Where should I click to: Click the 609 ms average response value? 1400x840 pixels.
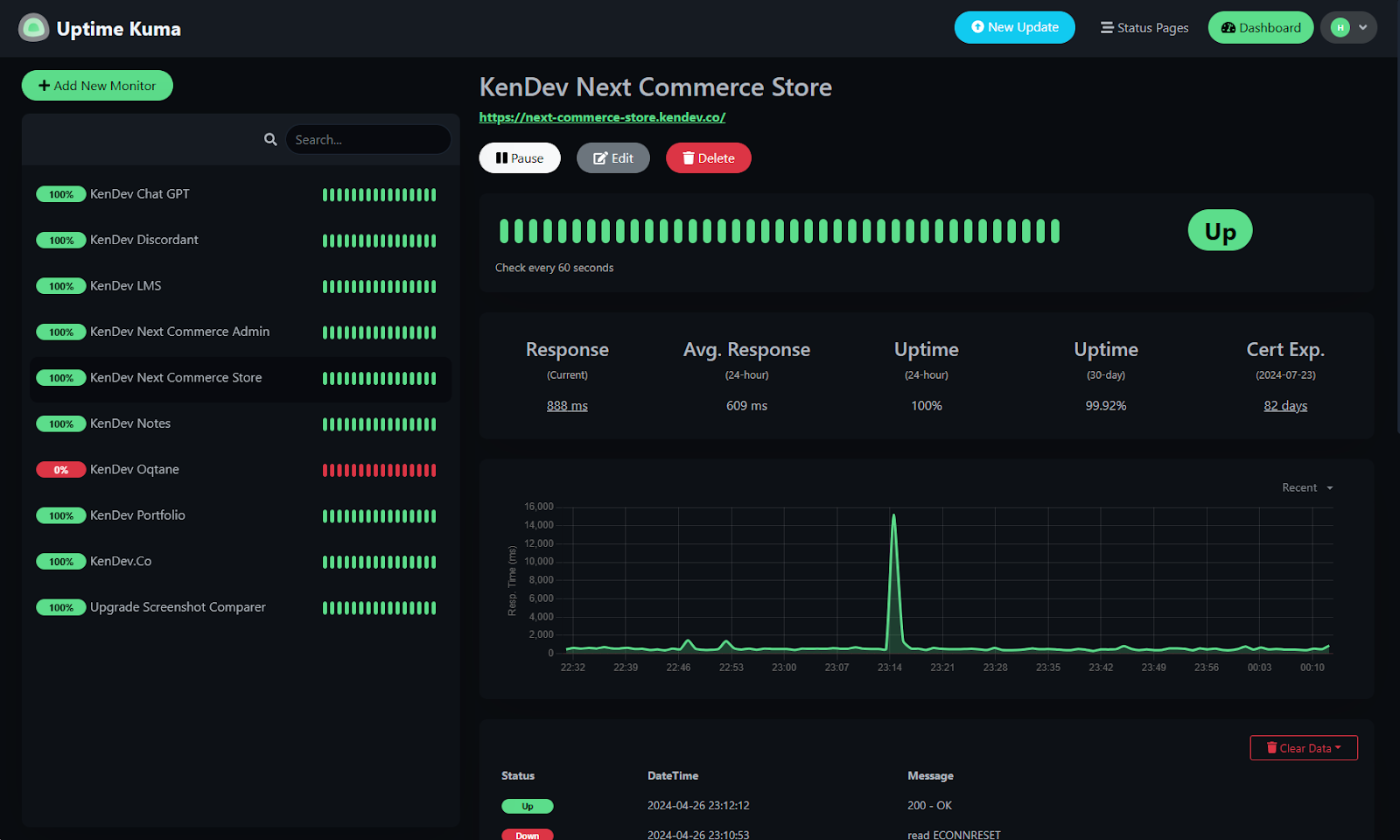coord(746,406)
